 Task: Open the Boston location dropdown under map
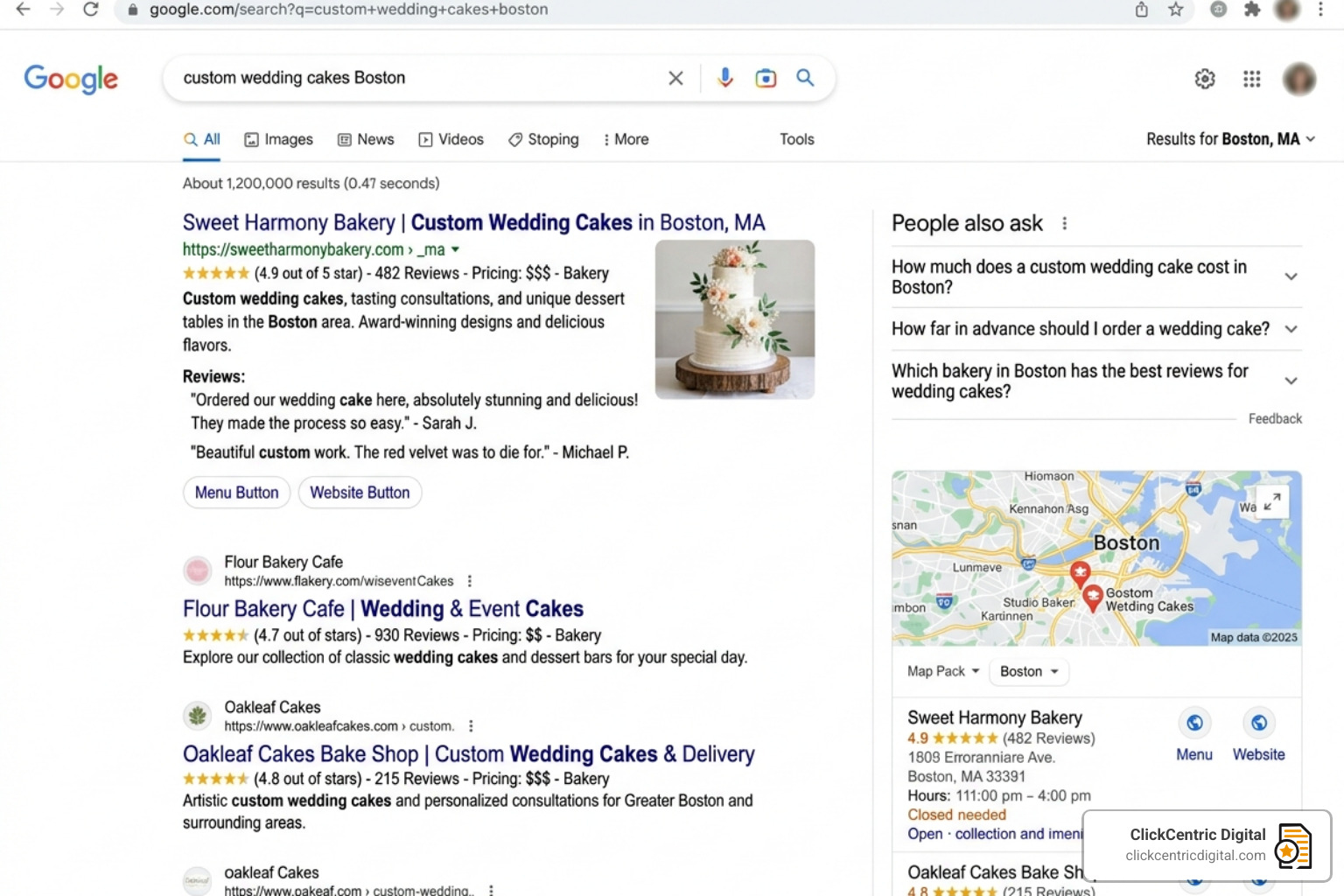pyautogui.click(x=1029, y=671)
